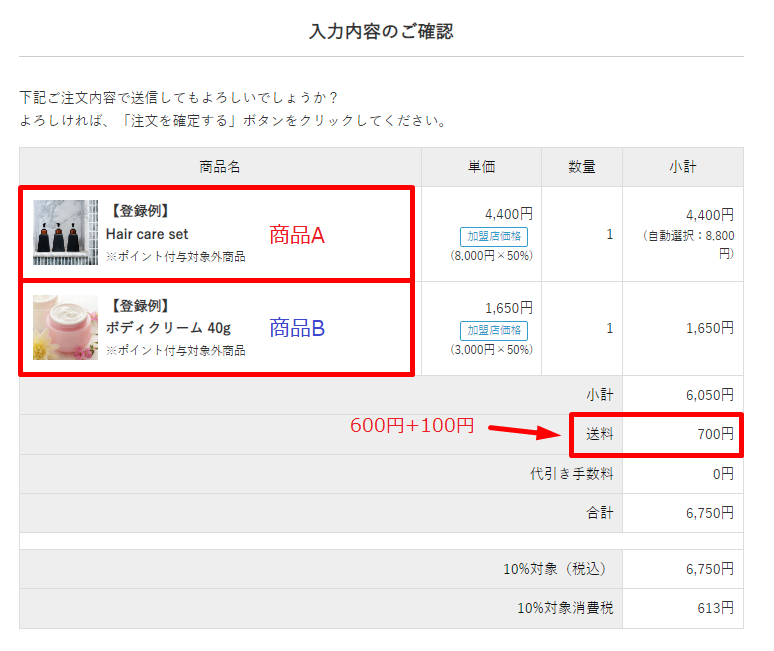Screen dimensions: 774x651
Task: Click the 小計 column header
Action: [x=683, y=167]
